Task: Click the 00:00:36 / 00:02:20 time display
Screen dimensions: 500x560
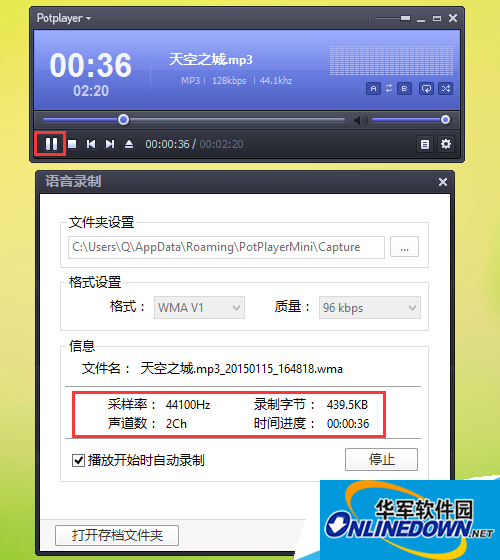Action: [x=194, y=144]
